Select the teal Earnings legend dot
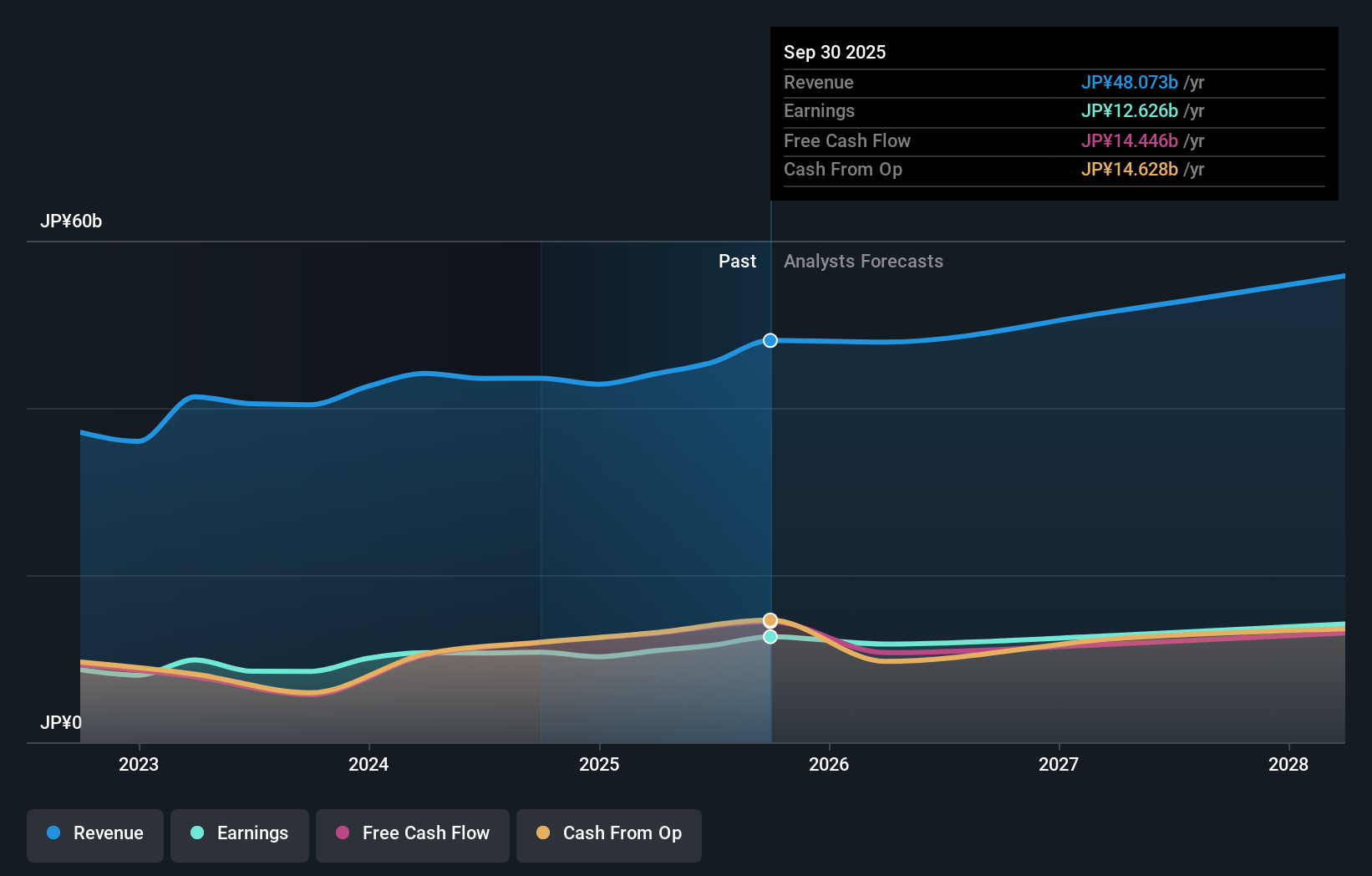The image size is (1372, 876). point(196,833)
